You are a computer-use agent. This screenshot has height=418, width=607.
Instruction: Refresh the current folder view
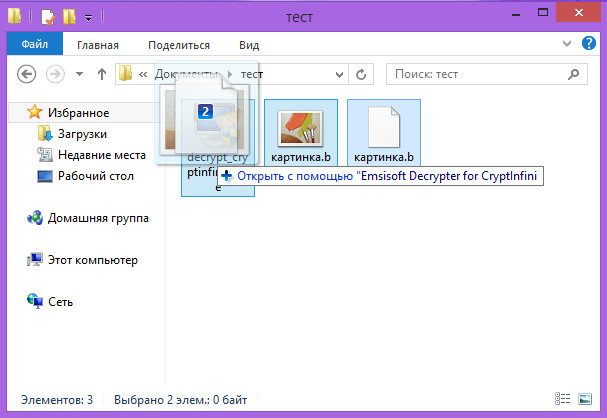[361, 74]
